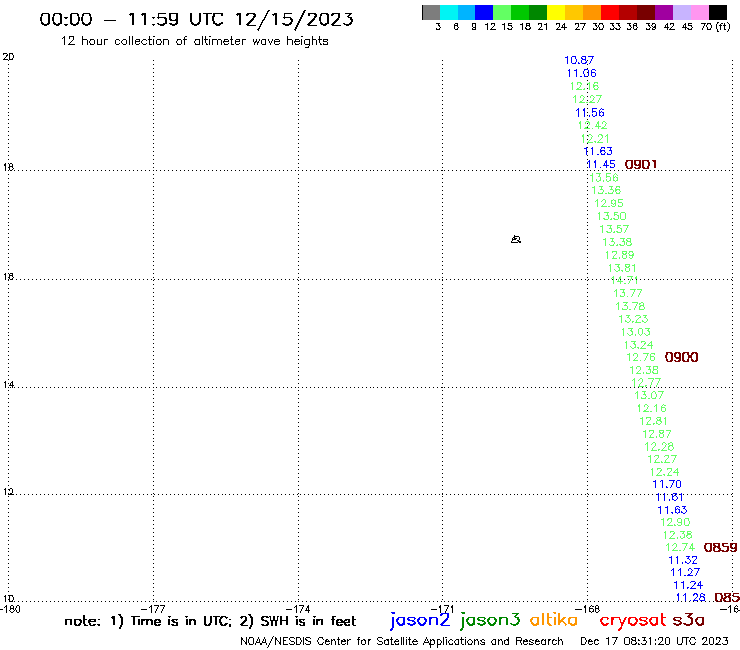The height and width of the screenshot is (650, 740).
Task: Click the altimeter wave heights subtitle
Action: 194,41
